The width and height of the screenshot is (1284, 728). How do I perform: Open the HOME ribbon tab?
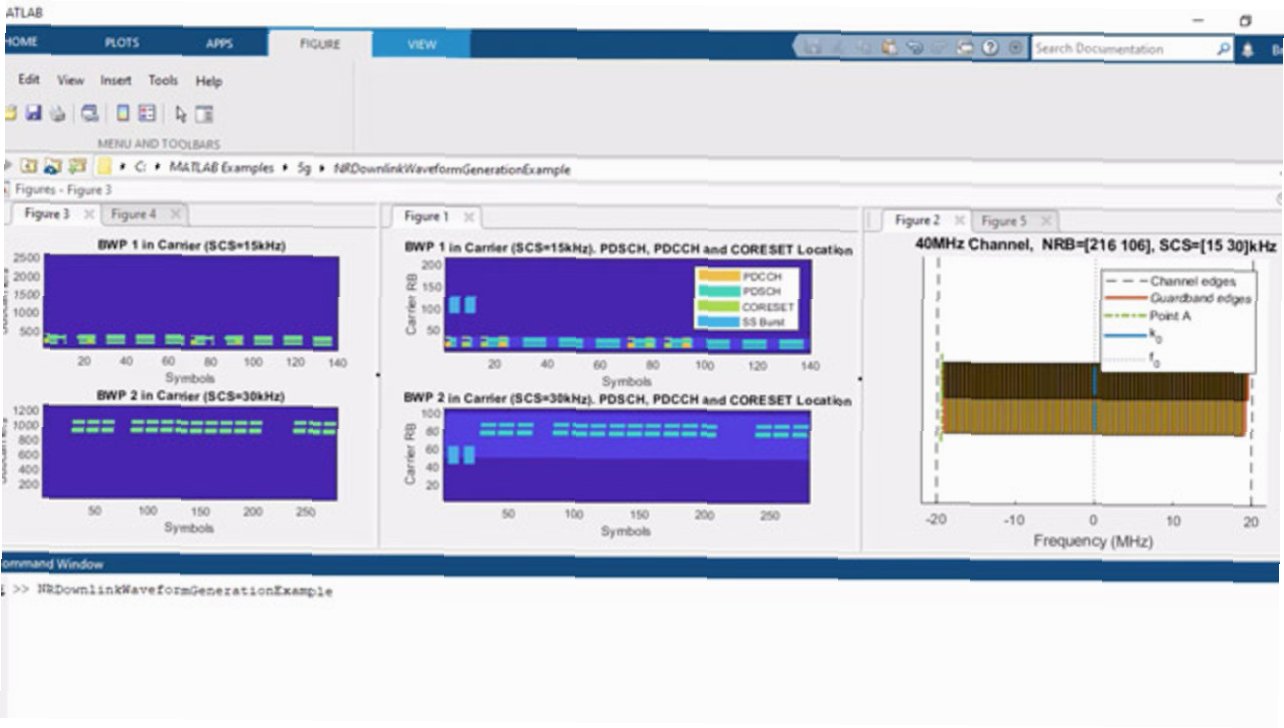tap(20, 42)
